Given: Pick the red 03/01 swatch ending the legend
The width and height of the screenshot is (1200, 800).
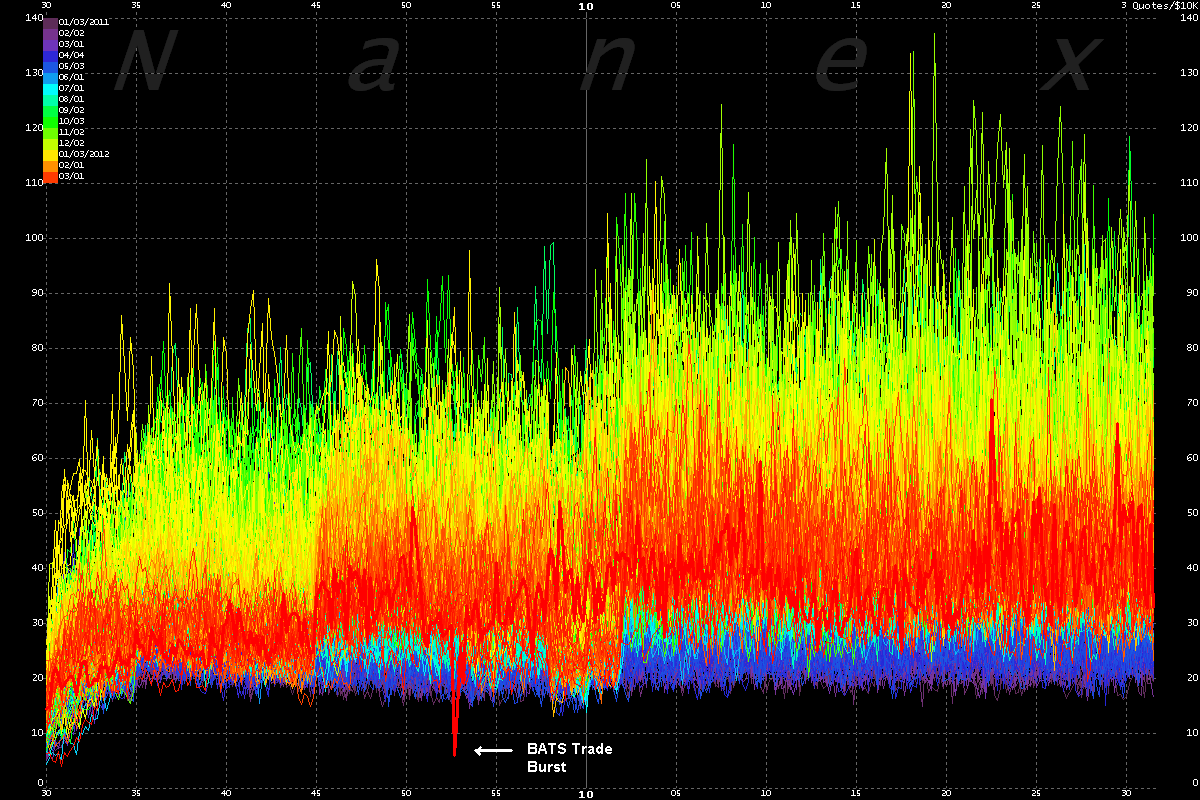Looking at the screenshot, I should [x=51, y=176].
